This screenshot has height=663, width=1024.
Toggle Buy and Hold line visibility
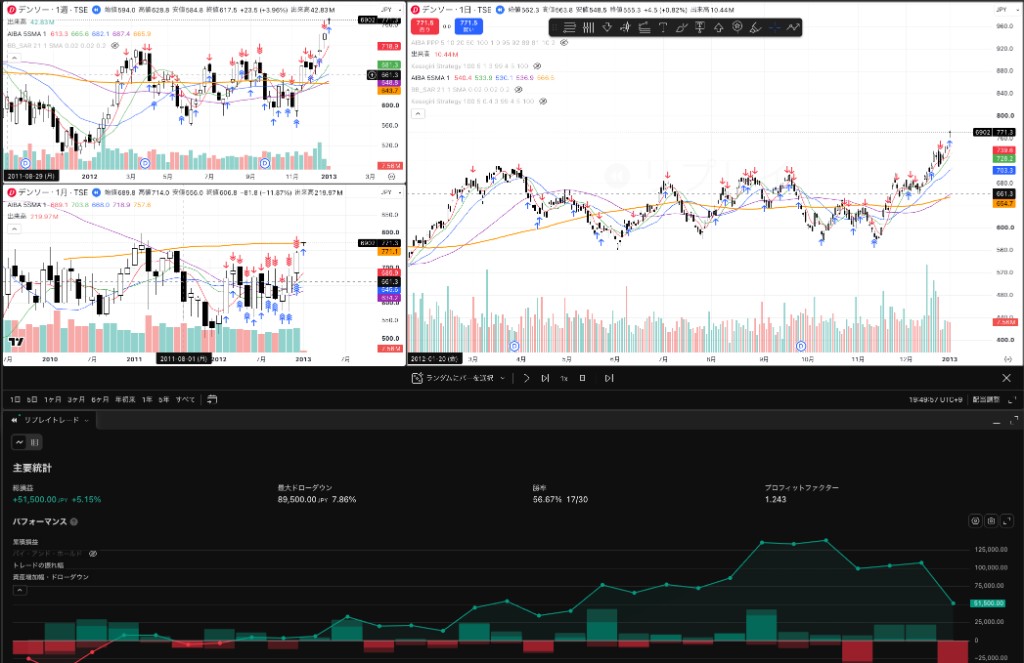coord(93,553)
